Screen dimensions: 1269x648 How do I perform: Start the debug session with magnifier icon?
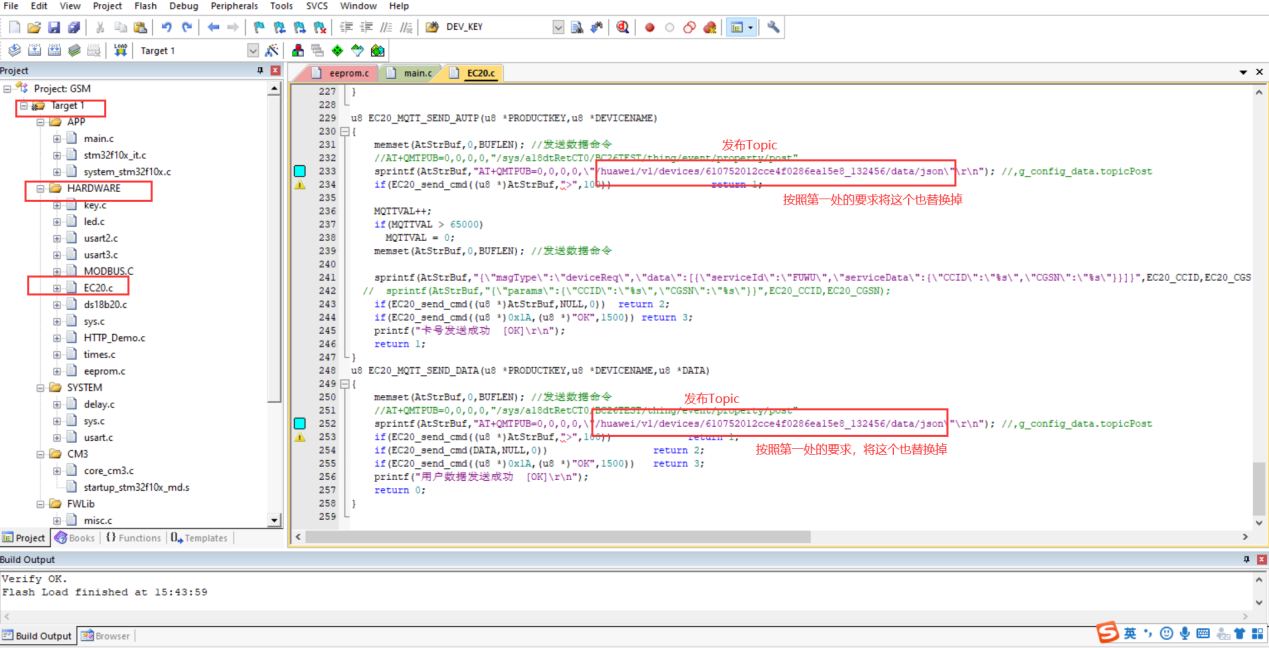[x=623, y=27]
